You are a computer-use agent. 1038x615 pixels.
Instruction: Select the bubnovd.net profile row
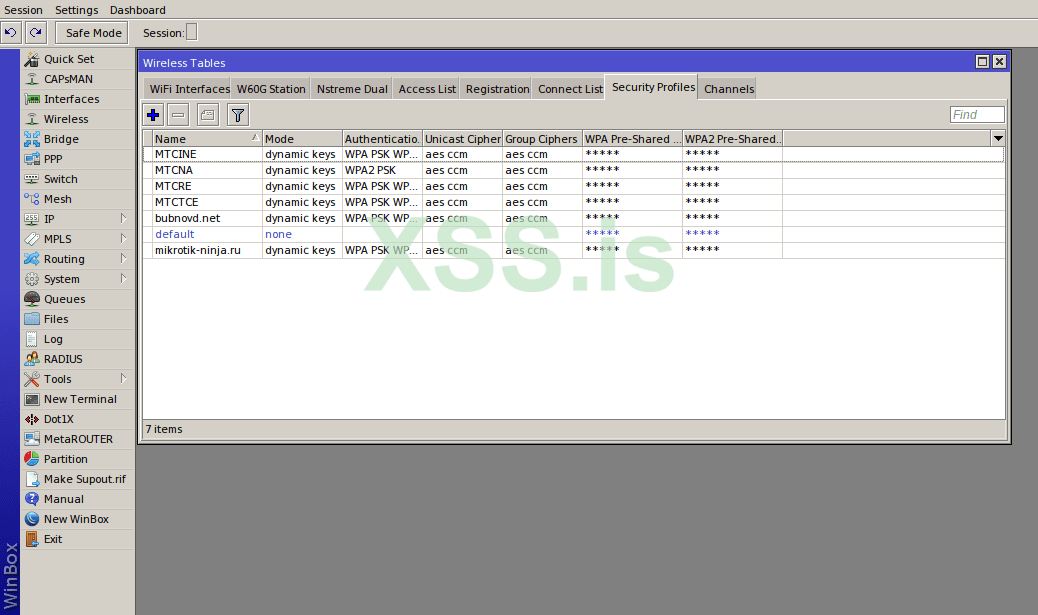[573, 218]
